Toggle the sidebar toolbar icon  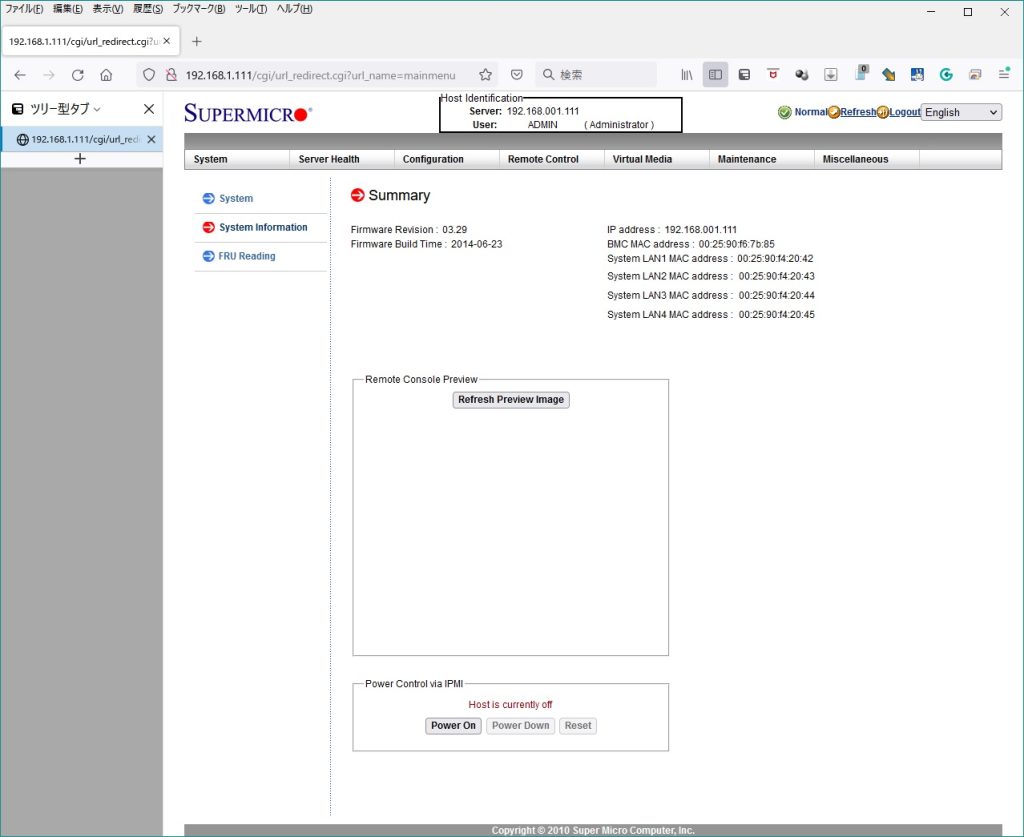[x=716, y=75]
